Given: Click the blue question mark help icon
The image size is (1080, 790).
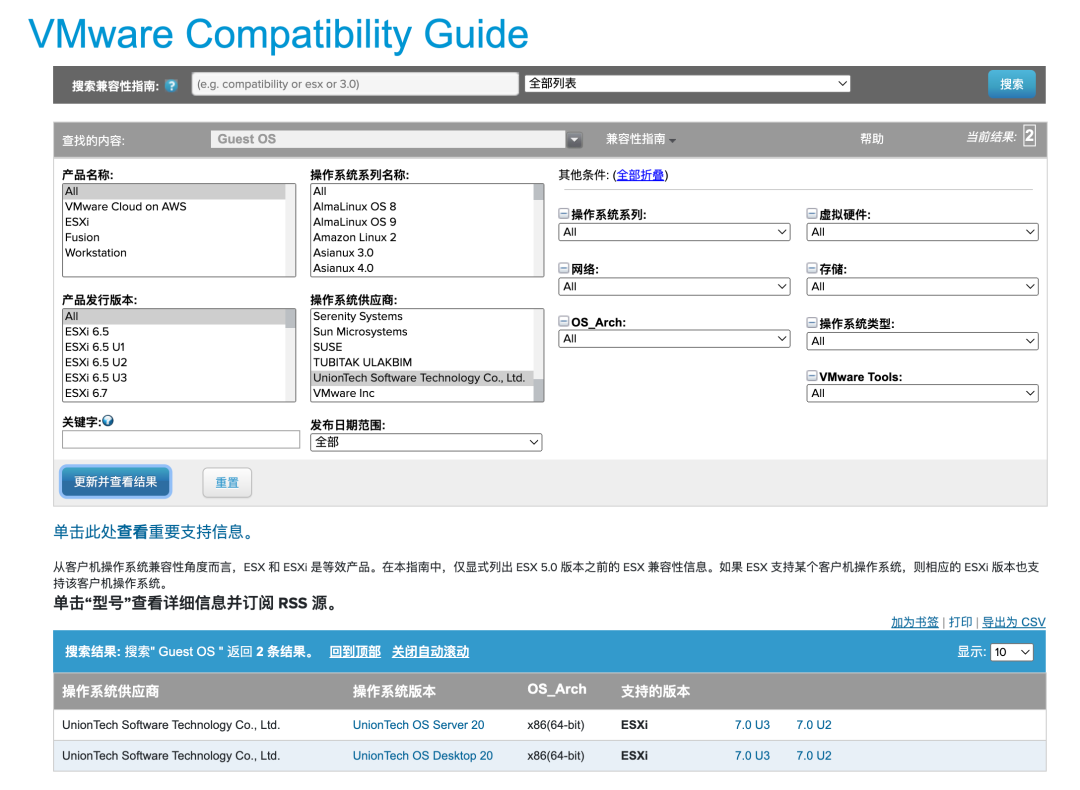Looking at the screenshot, I should click(172, 85).
